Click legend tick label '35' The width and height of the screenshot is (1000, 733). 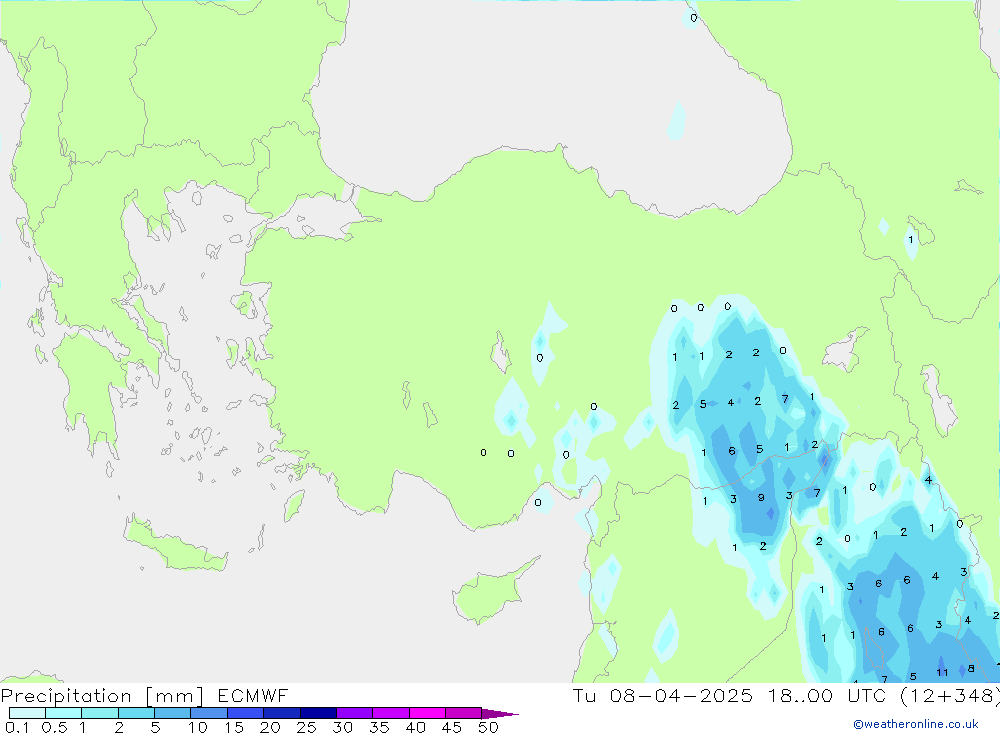click(379, 727)
